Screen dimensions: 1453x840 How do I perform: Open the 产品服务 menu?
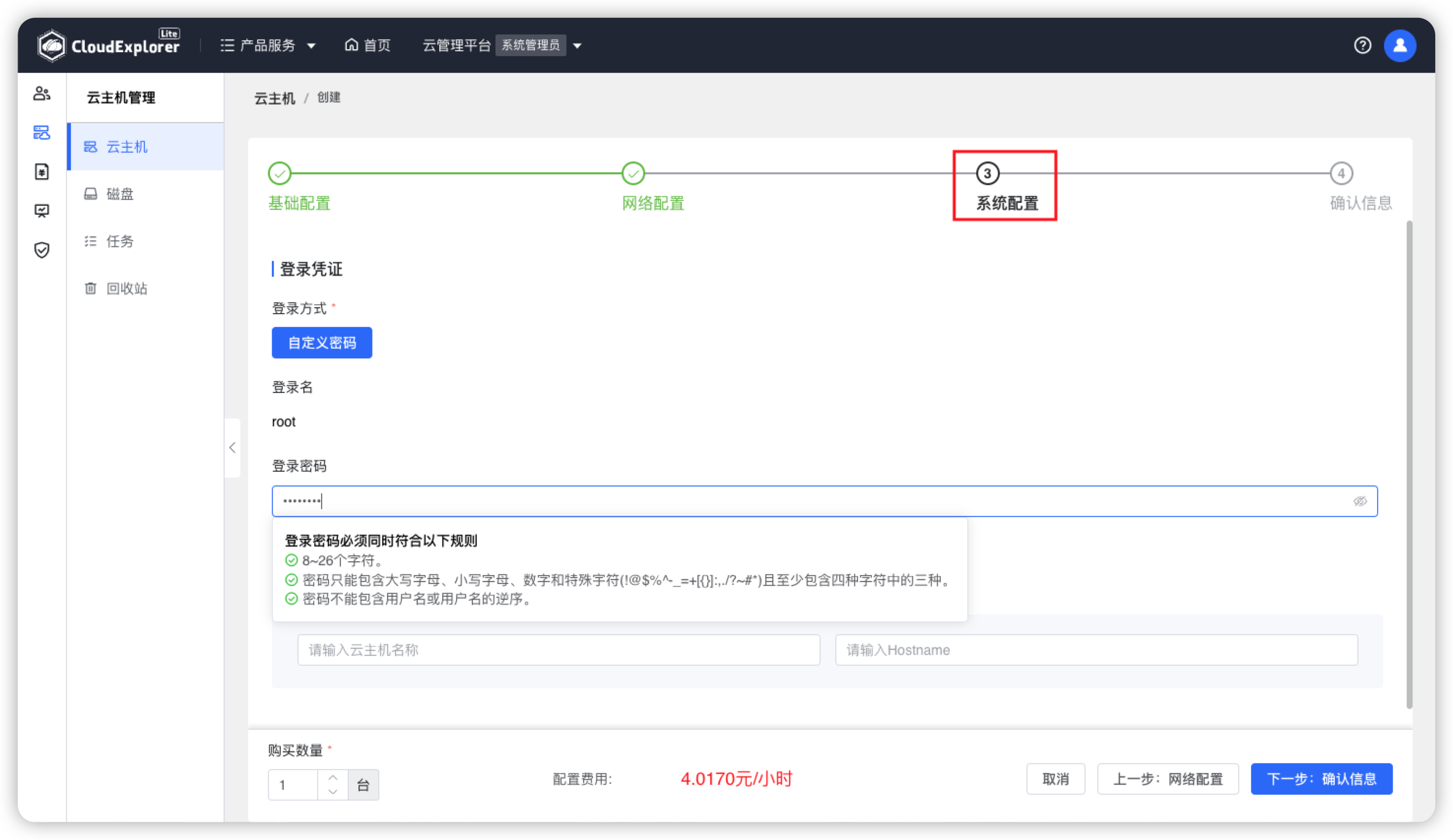coord(267,45)
